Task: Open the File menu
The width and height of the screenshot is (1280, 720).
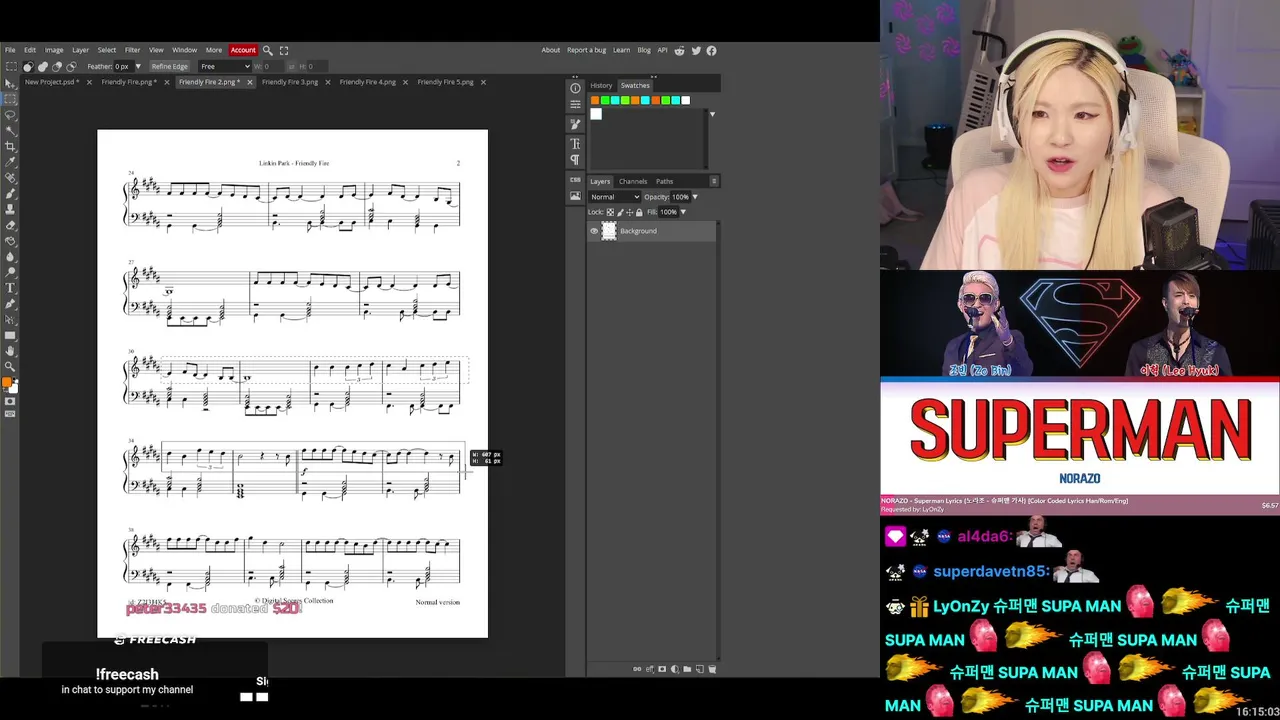Action: point(10,50)
